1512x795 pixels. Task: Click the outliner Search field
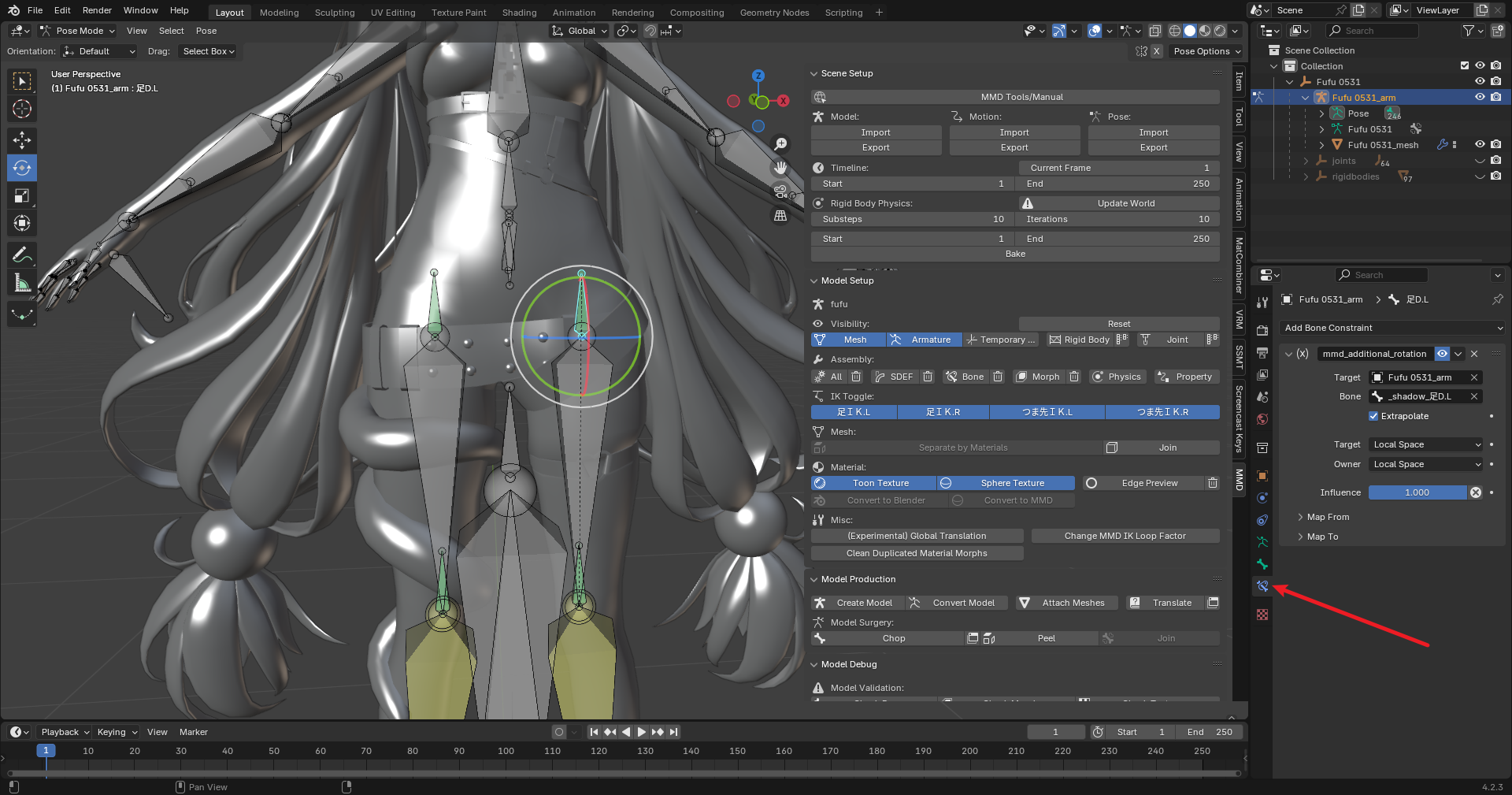click(1372, 31)
